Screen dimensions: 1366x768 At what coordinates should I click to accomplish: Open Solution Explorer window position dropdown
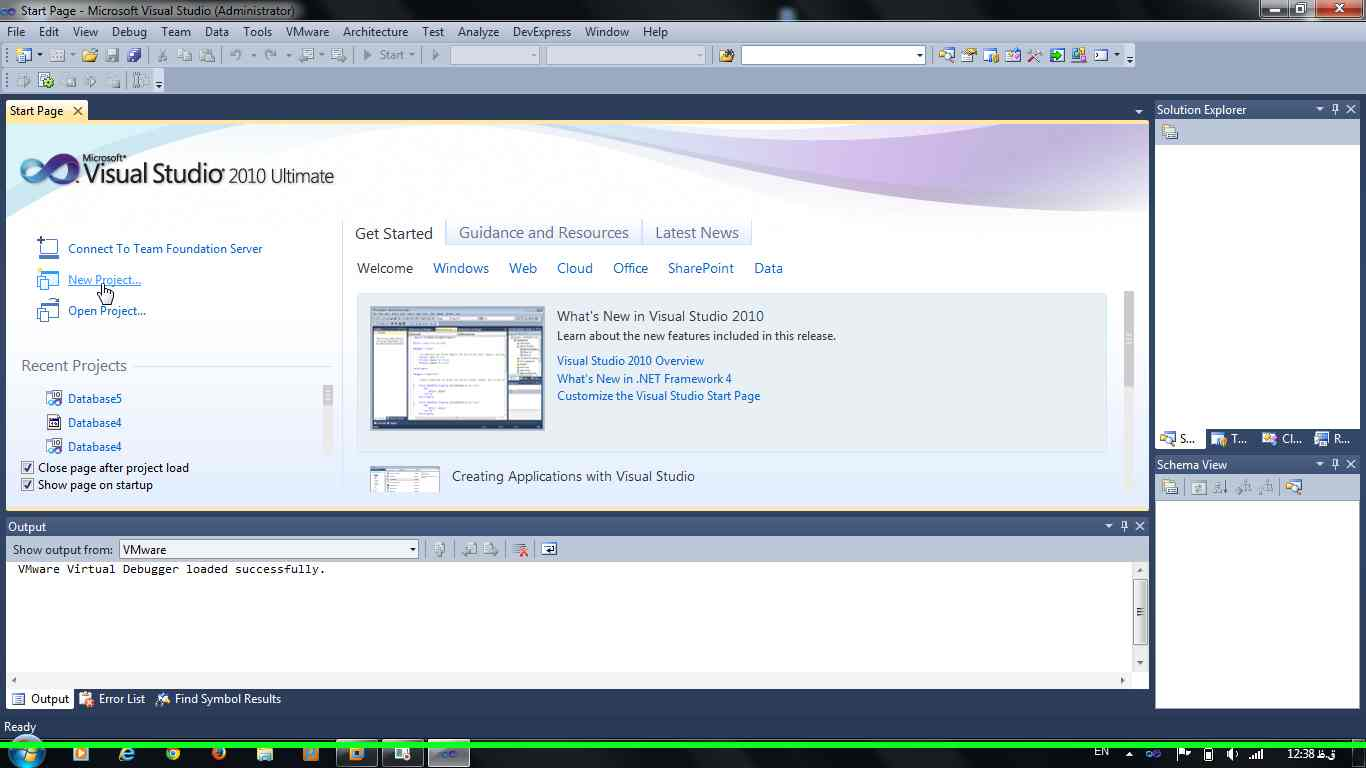click(1319, 109)
